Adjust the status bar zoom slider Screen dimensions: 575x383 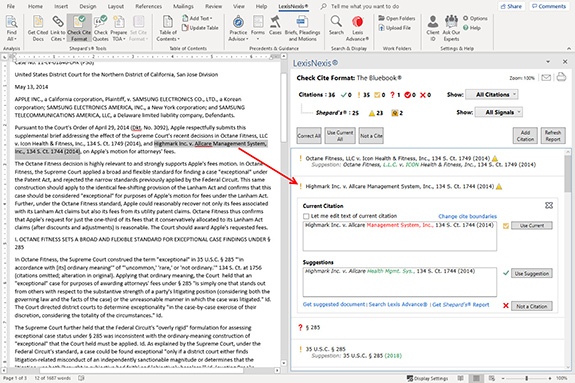click(x=527, y=378)
